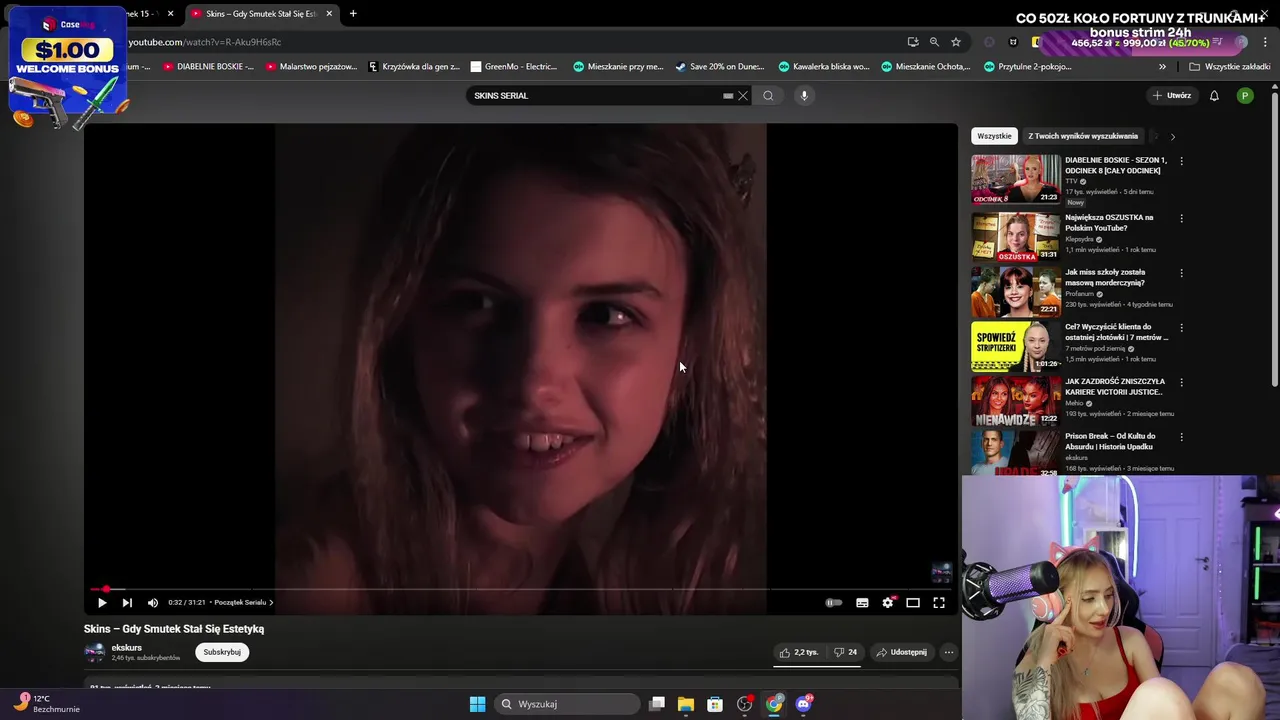This screenshot has width=1280, height=720.
Task: Open Microsoft Store from the taskbar
Action: pyautogui.click(x=715, y=704)
